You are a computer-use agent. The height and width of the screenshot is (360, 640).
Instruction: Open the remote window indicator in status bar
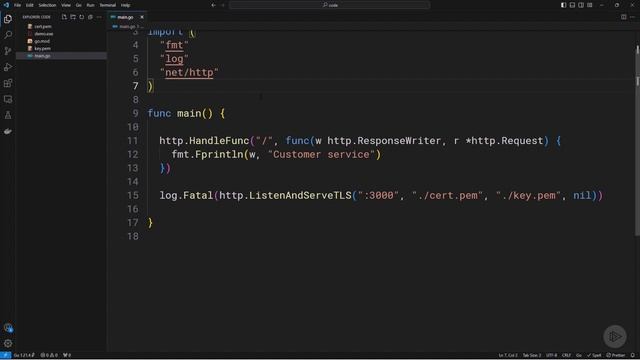pos(5,356)
